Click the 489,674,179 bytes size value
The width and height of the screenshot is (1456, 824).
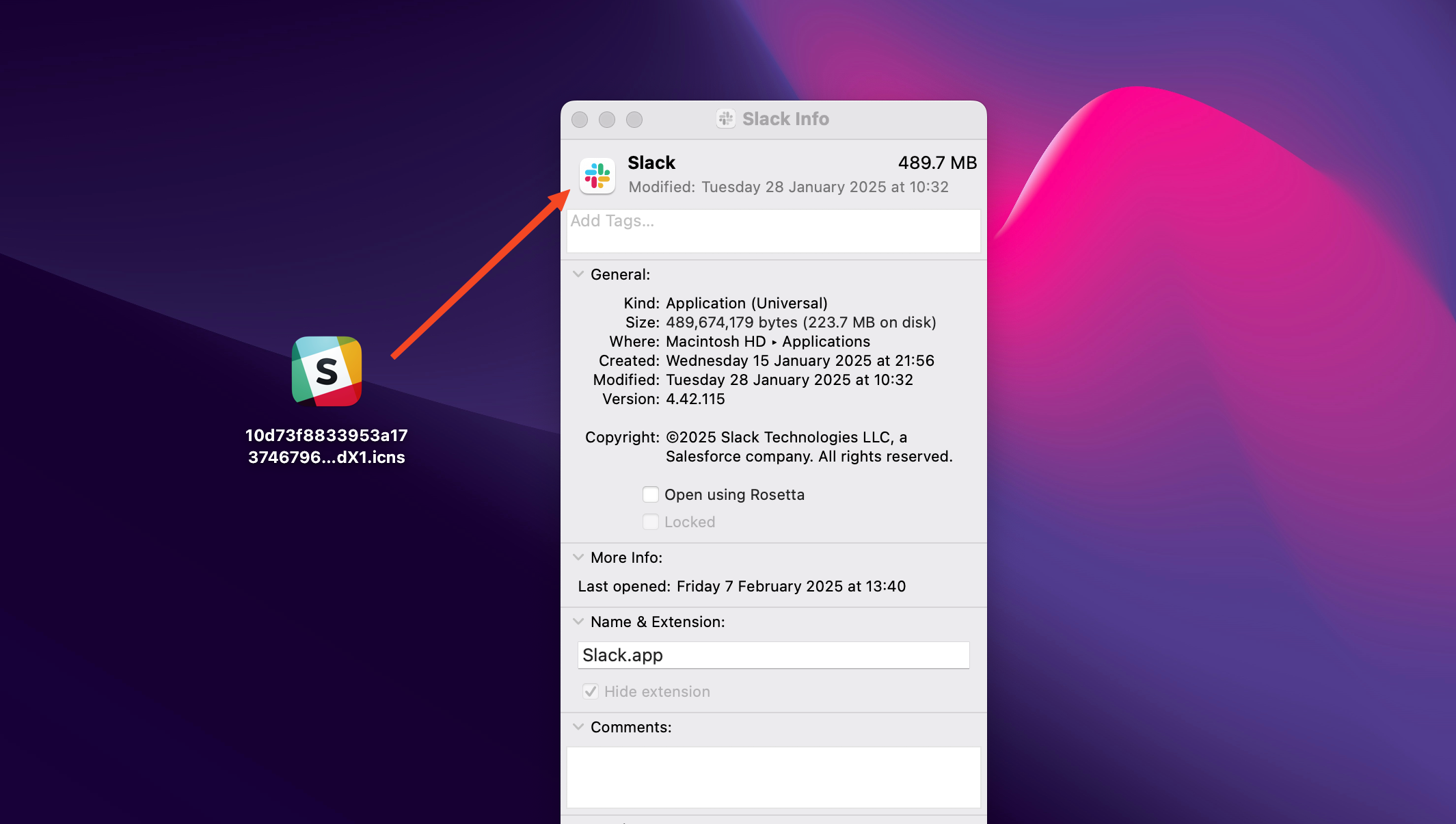point(800,322)
